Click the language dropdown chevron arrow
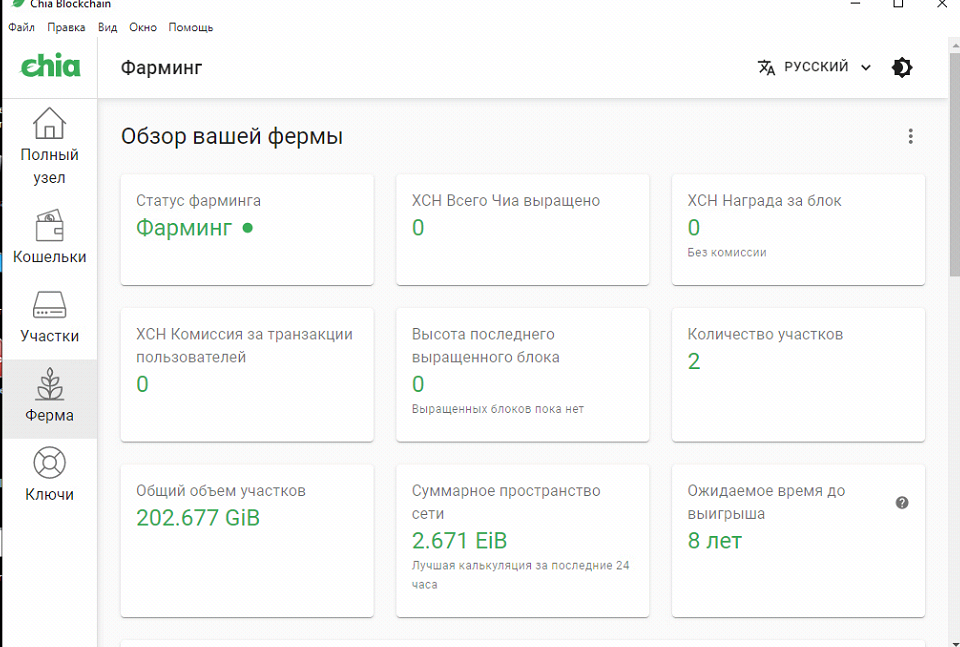Viewport: 960px width, 647px height. pyautogui.click(x=866, y=68)
